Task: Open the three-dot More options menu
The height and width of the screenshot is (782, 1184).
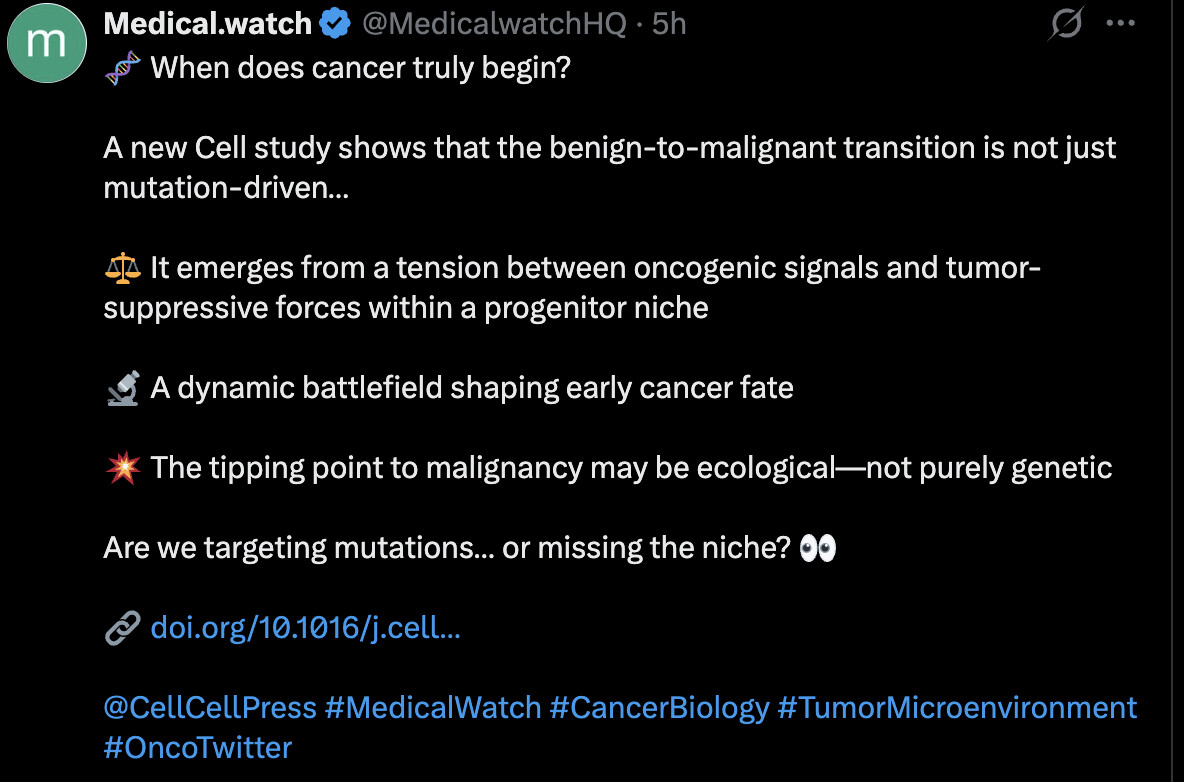Action: tap(1119, 23)
